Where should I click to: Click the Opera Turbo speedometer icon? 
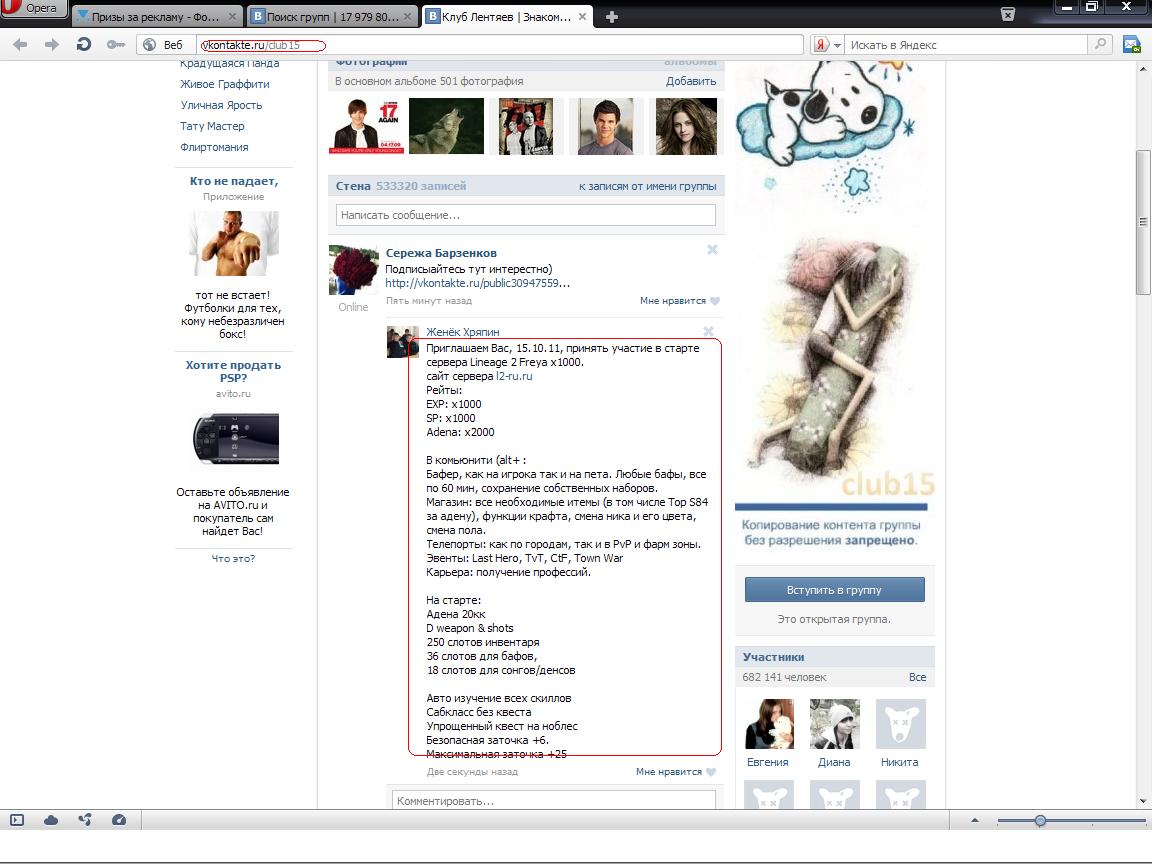[118, 820]
